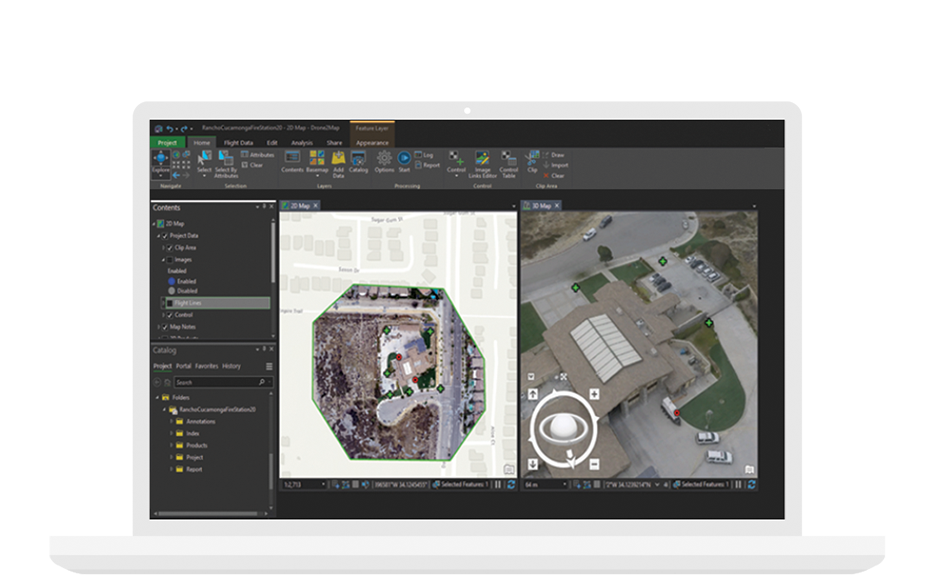940x575 pixels.
Task: Toggle the Map Notes layer checkbox
Action: click(165, 327)
